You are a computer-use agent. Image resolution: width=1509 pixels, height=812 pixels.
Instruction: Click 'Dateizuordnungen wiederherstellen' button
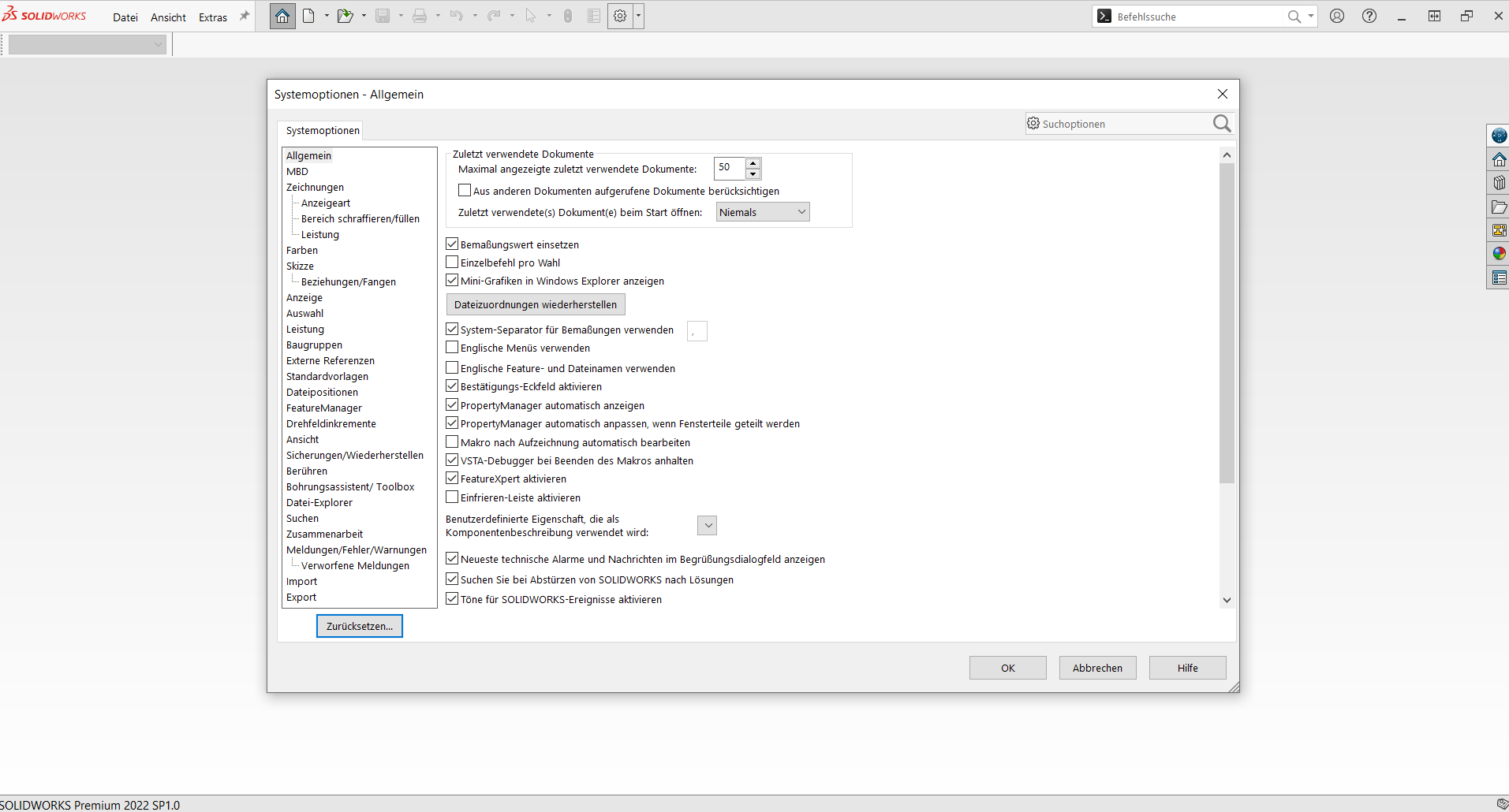pos(536,304)
